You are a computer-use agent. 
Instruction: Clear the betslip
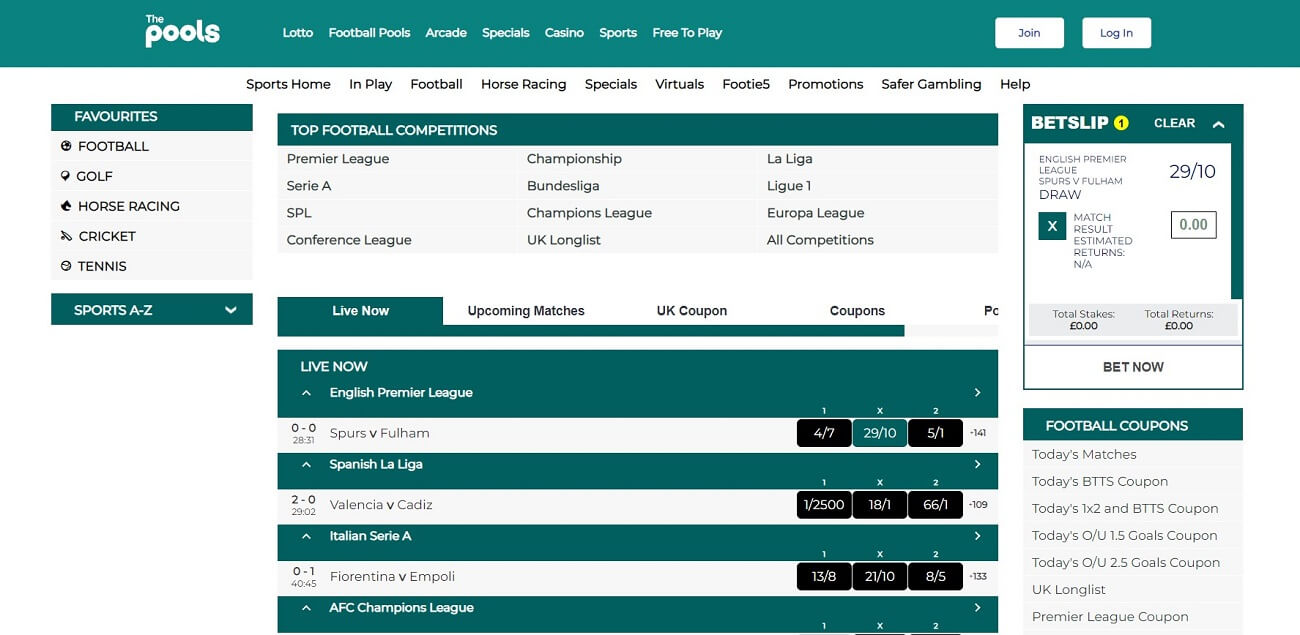pyautogui.click(x=1174, y=124)
